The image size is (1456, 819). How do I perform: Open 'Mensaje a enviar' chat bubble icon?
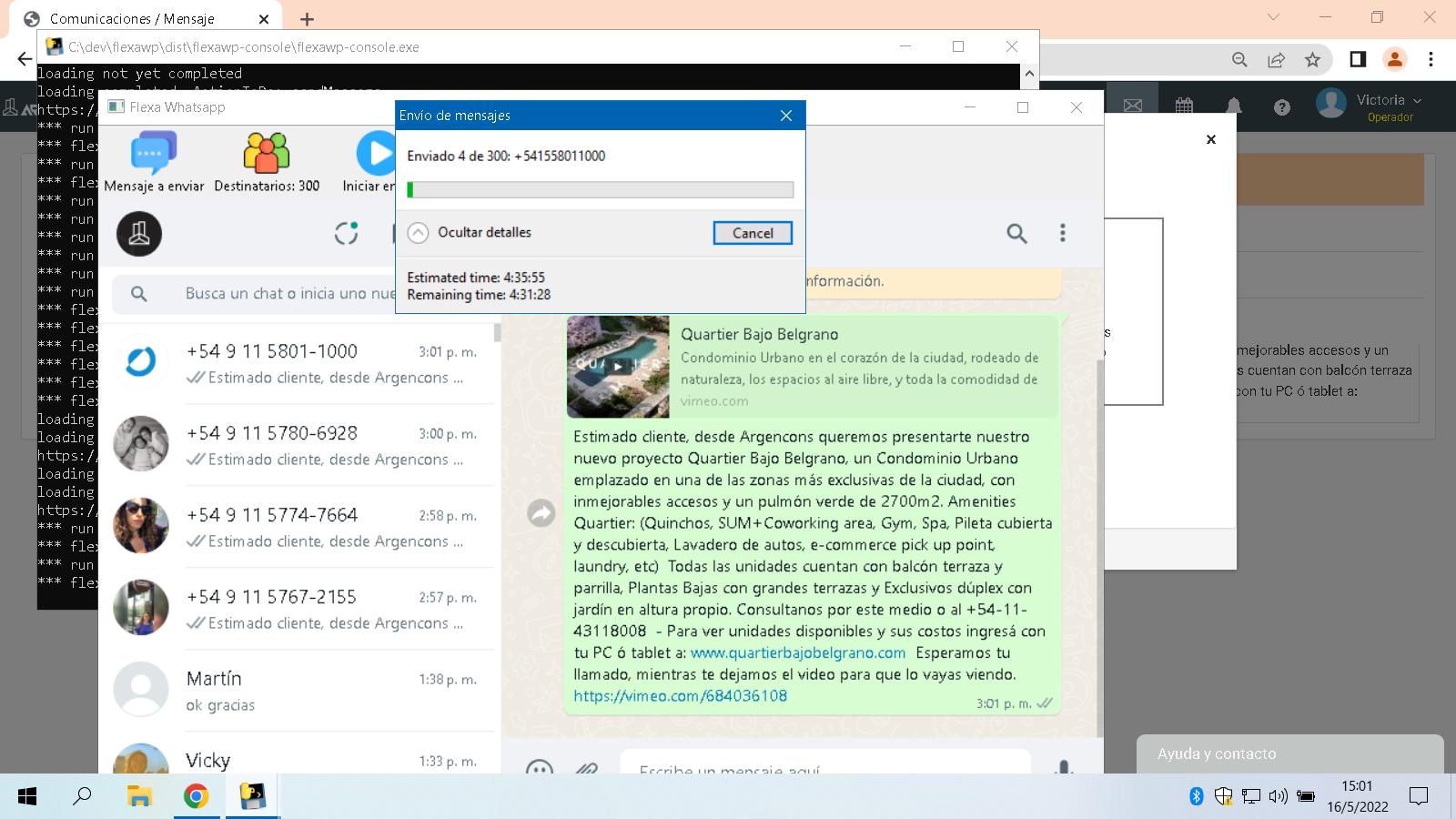click(x=154, y=153)
